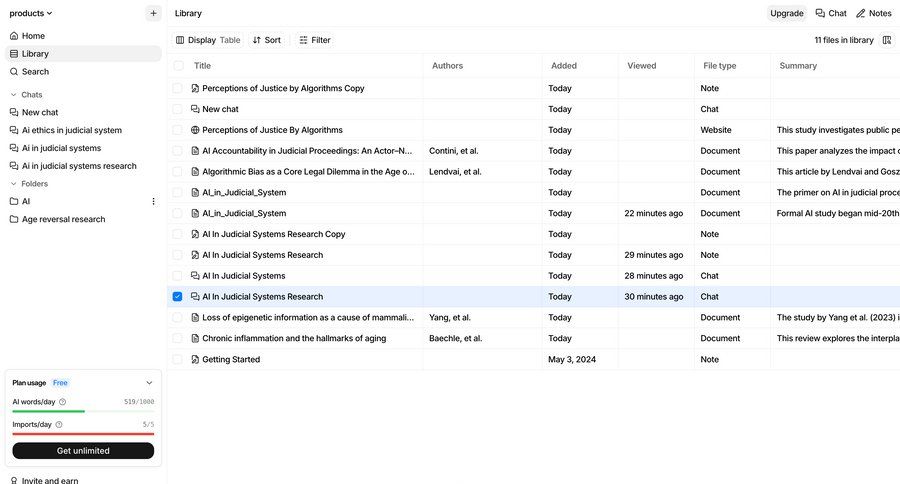Click the Get unlimited button
This screenshot has width=900, height=484.
click(83, 451)
